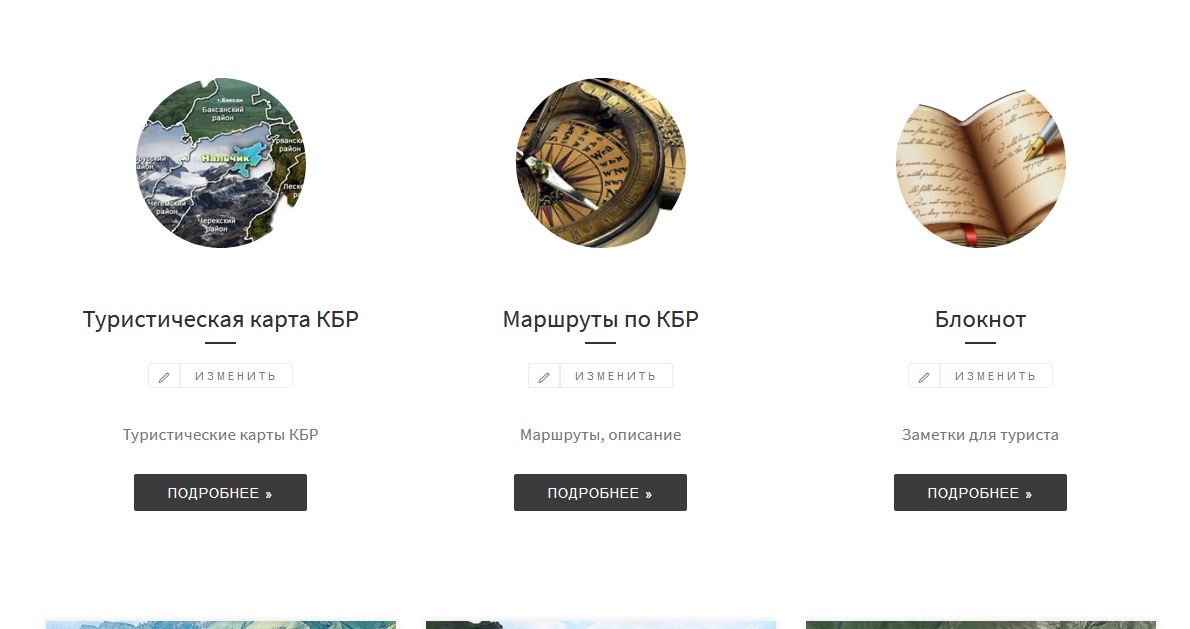Click ПОДРОБНЕЕ below Туристические карты КБР
Image resolution: width=1190 pixels, height=629 pixels.
coord(220,492)
